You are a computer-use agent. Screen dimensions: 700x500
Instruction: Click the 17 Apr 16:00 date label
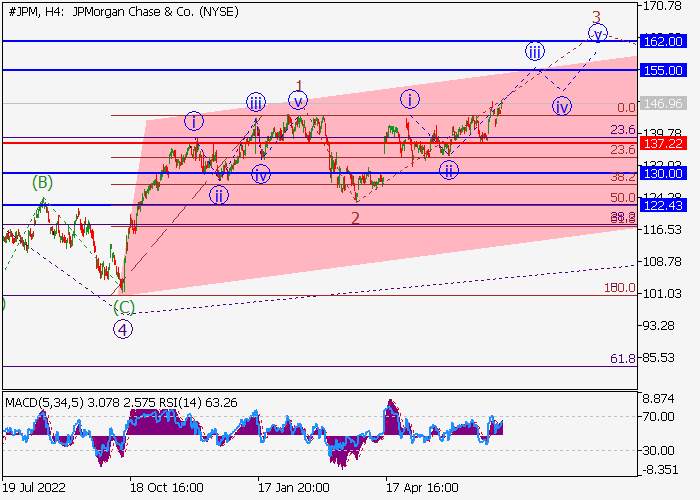pyautogui.click(x=422, y=488)
